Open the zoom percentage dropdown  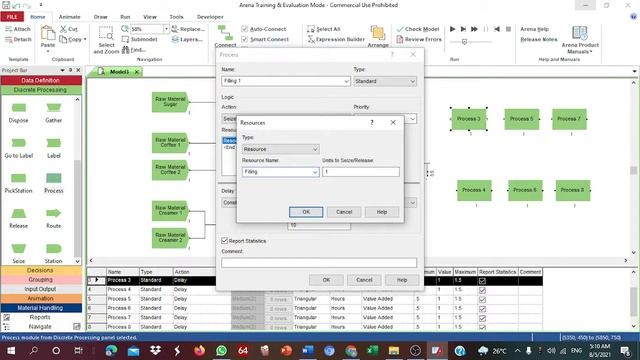pyautogui.click(x=166, y=29)
